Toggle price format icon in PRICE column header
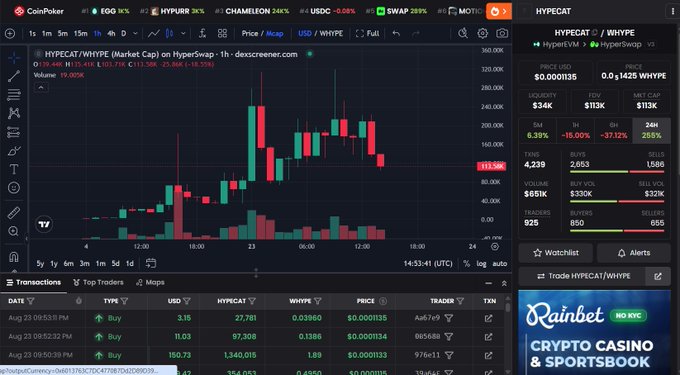680x375 pixels. pos(382,301)
